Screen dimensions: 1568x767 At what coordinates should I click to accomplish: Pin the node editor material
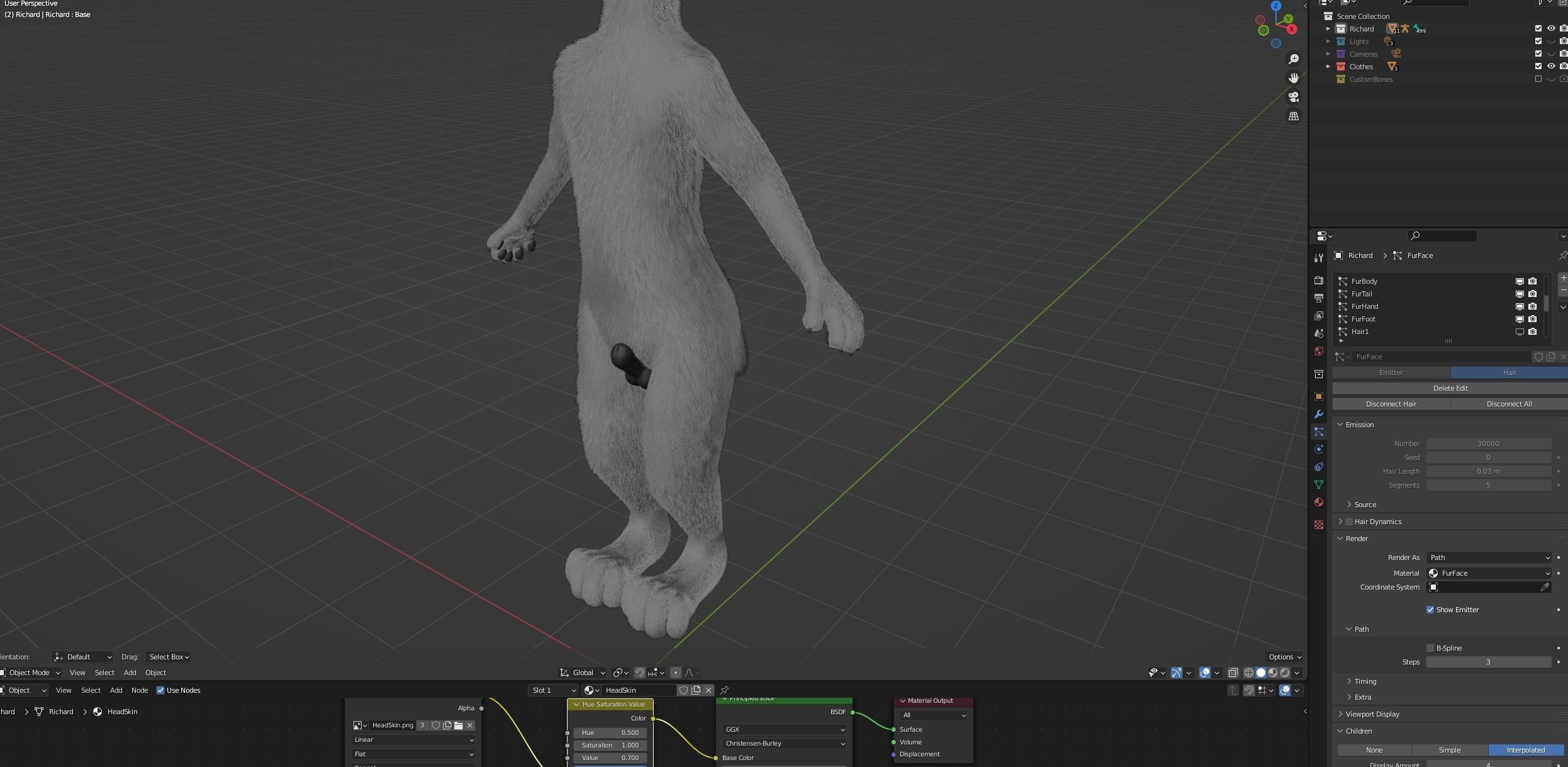pyautogui.click(x=724, y=690)
